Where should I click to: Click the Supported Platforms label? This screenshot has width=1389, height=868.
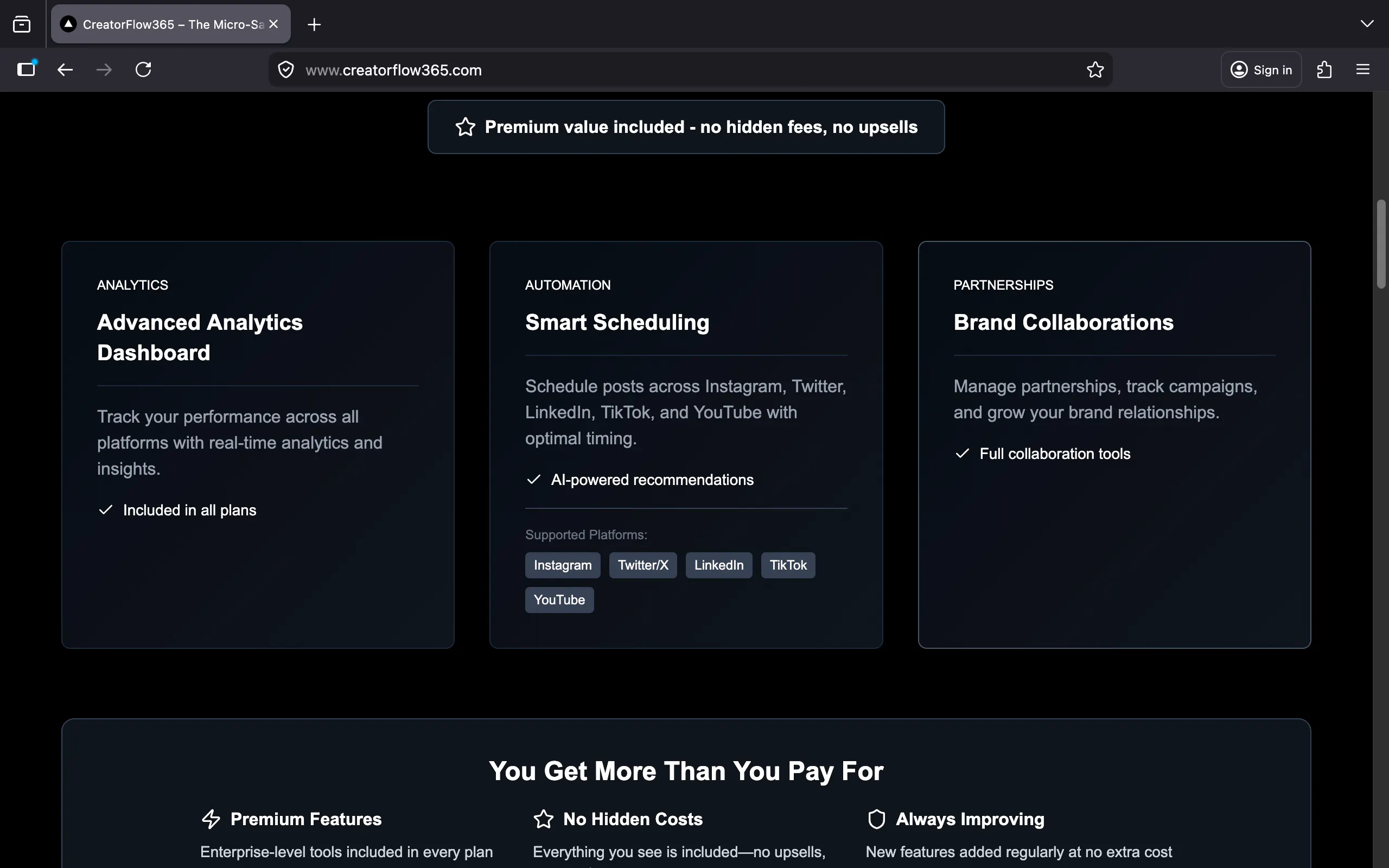tap(586, 535)
